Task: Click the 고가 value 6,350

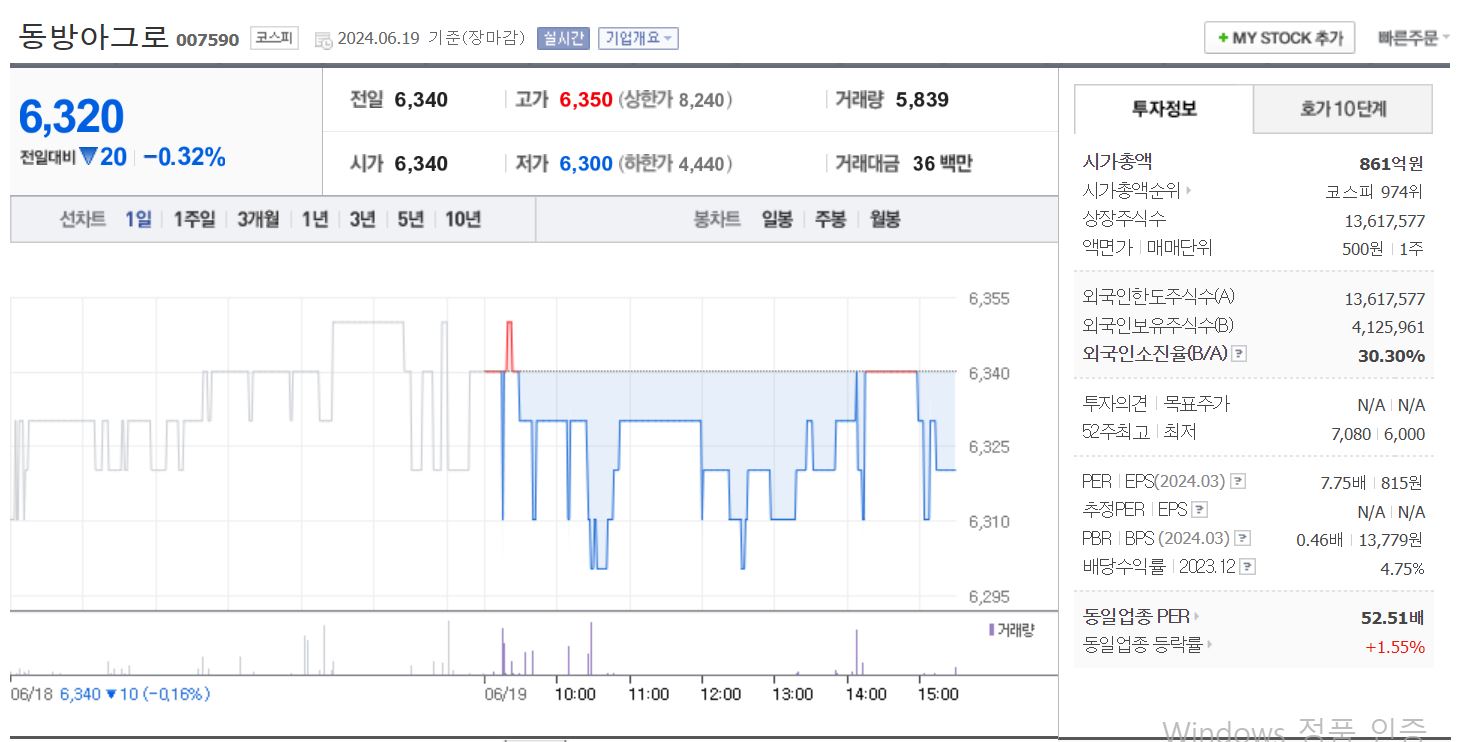Action: [x=586, y=100]
